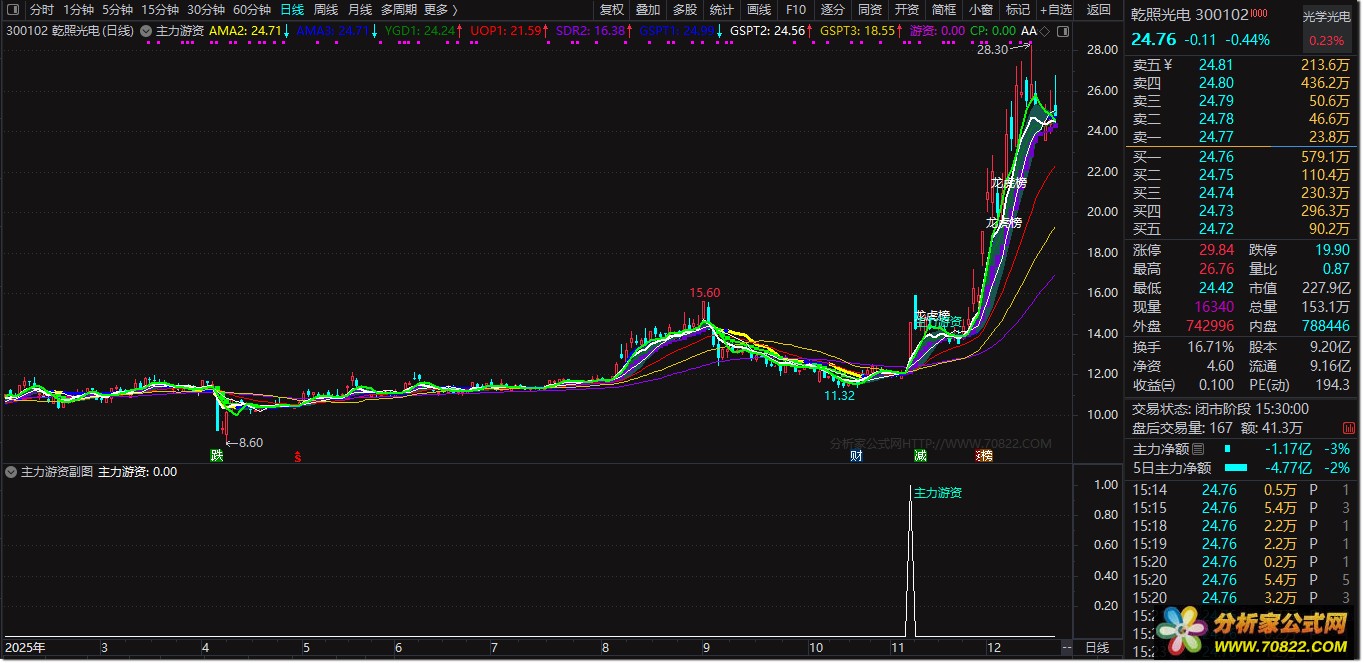The height and width of the screenshot is (663, 1364).
Task: Click the diamond marker icon beside AA
Action: pos(1046,31)
